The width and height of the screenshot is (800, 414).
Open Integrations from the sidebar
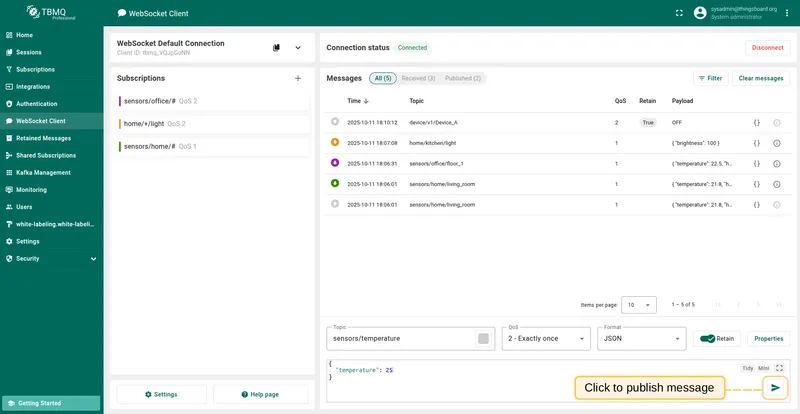[51, 87]
